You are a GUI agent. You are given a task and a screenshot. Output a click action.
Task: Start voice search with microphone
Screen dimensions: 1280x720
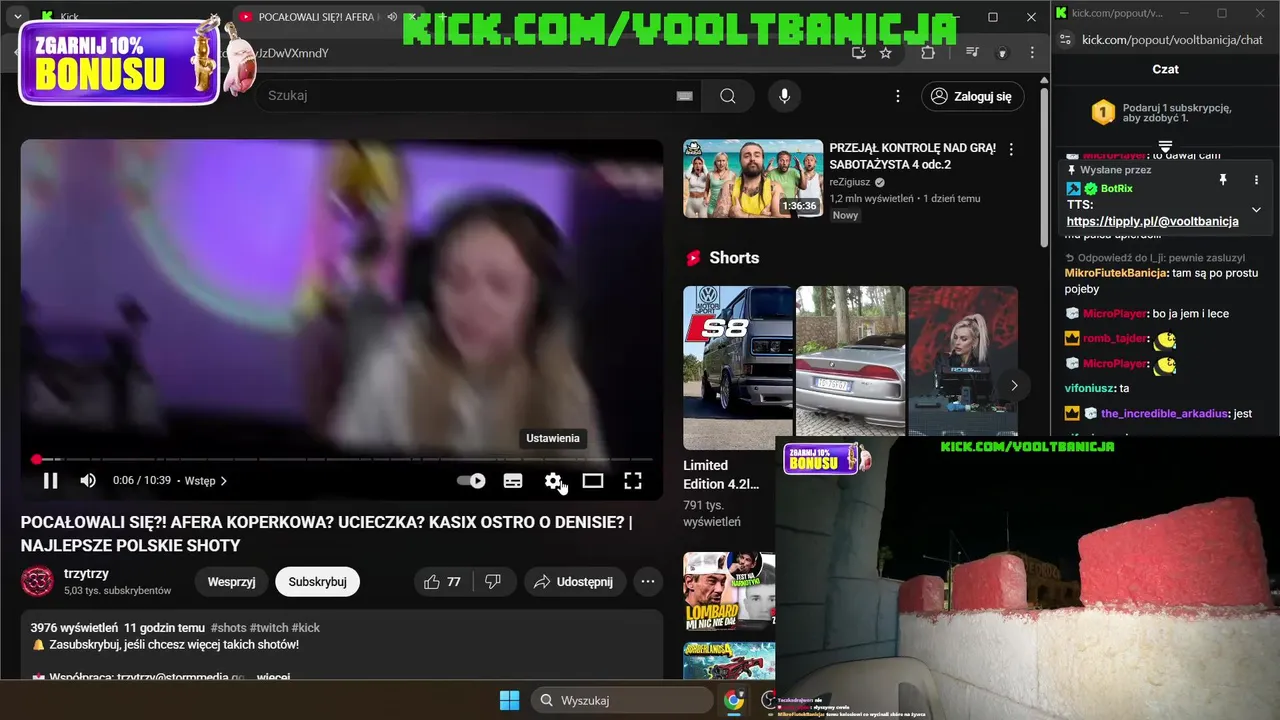pos(785,96)
